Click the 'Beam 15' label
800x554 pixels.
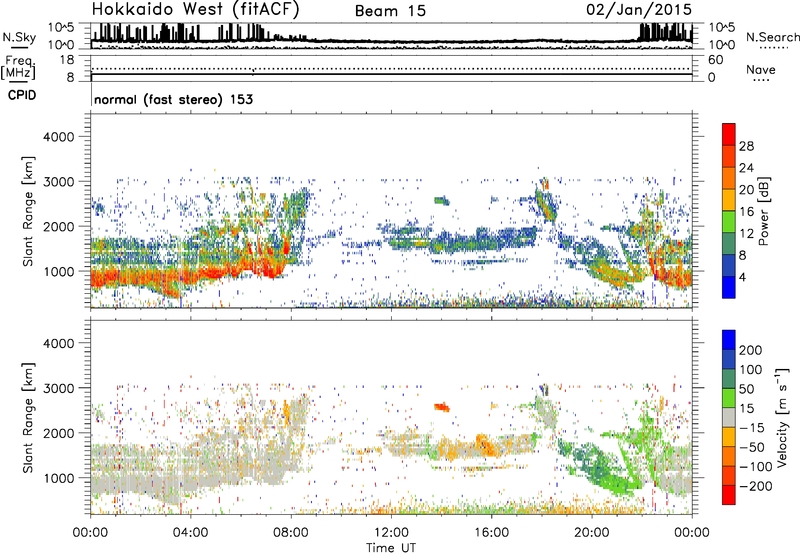(x=390, y=11)
